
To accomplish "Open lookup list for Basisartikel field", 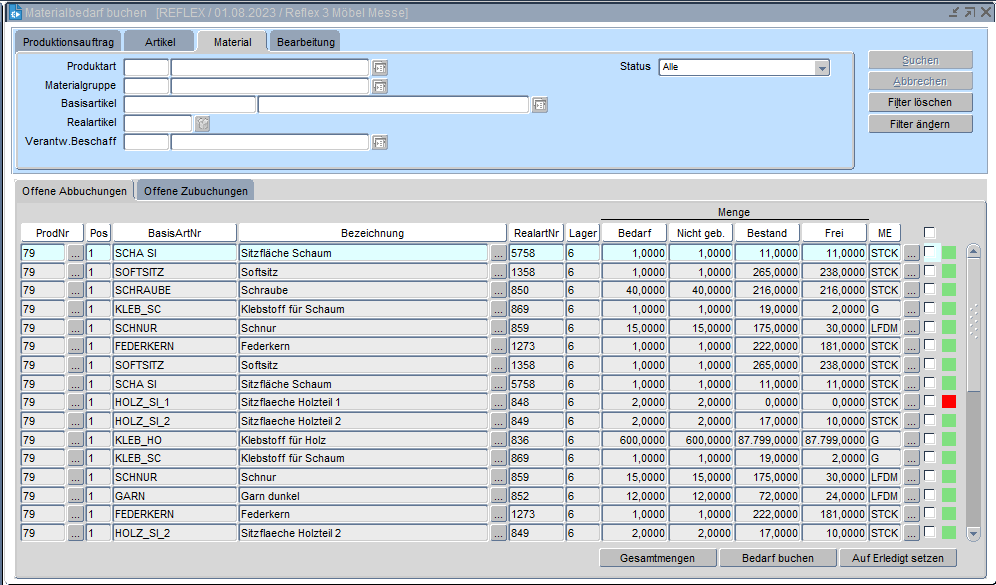I will coord(540,105).
